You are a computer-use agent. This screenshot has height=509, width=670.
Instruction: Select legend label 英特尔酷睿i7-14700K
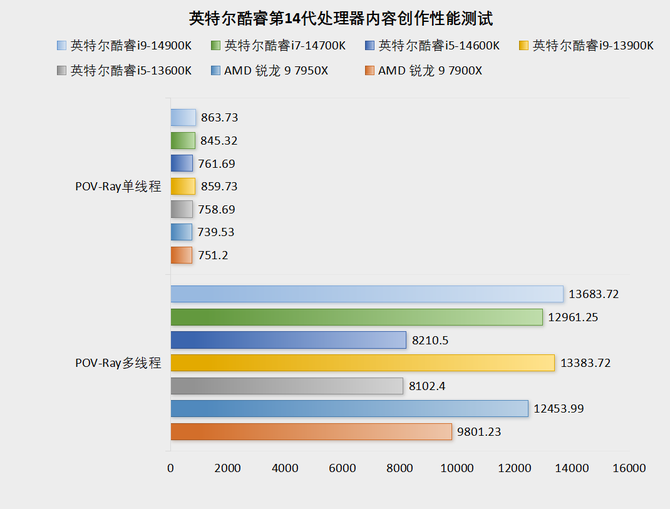click(x=285, y=46)
